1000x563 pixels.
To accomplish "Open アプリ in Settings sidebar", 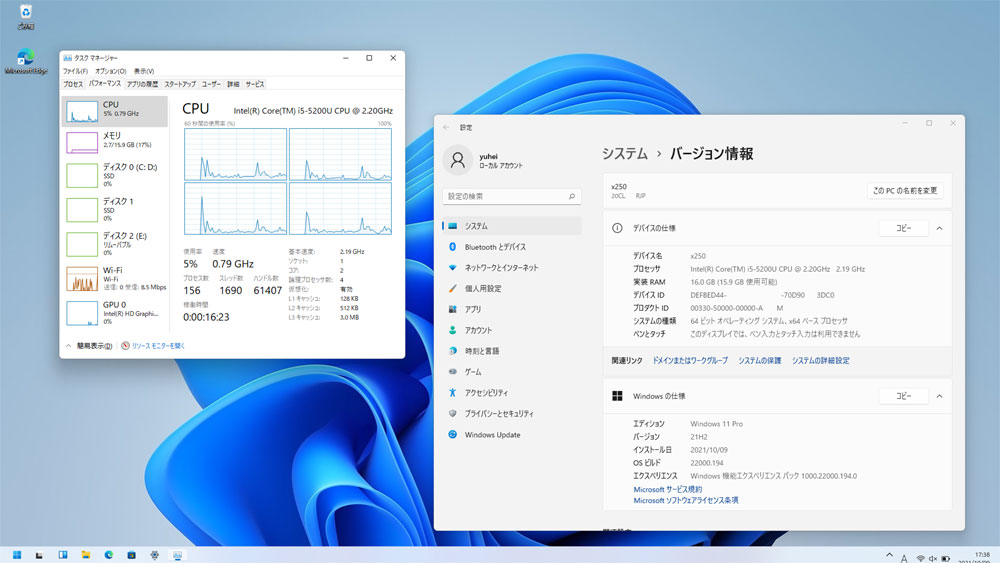I will tap(511, 309).
